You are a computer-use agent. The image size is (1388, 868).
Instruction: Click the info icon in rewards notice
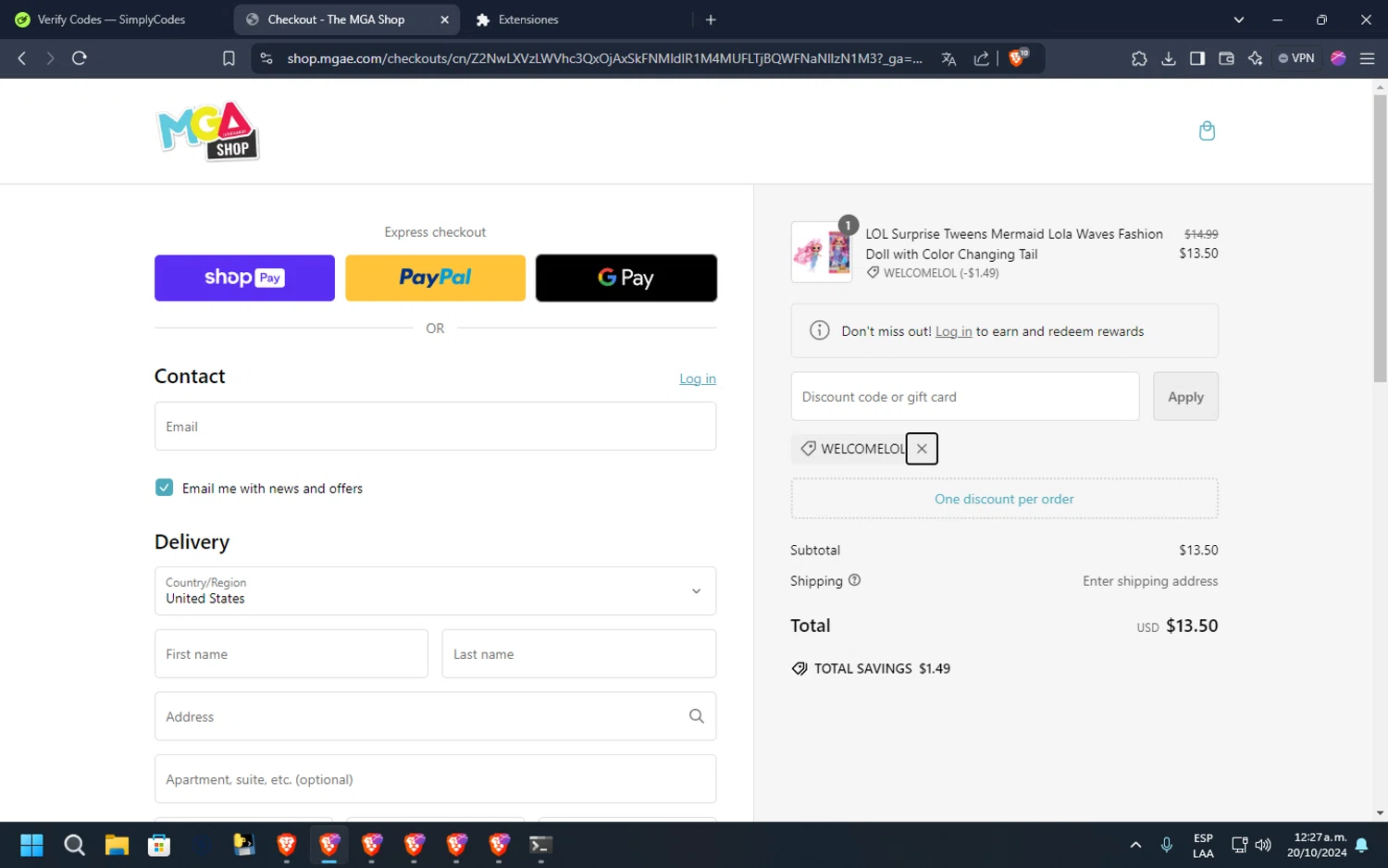point(819,330)
